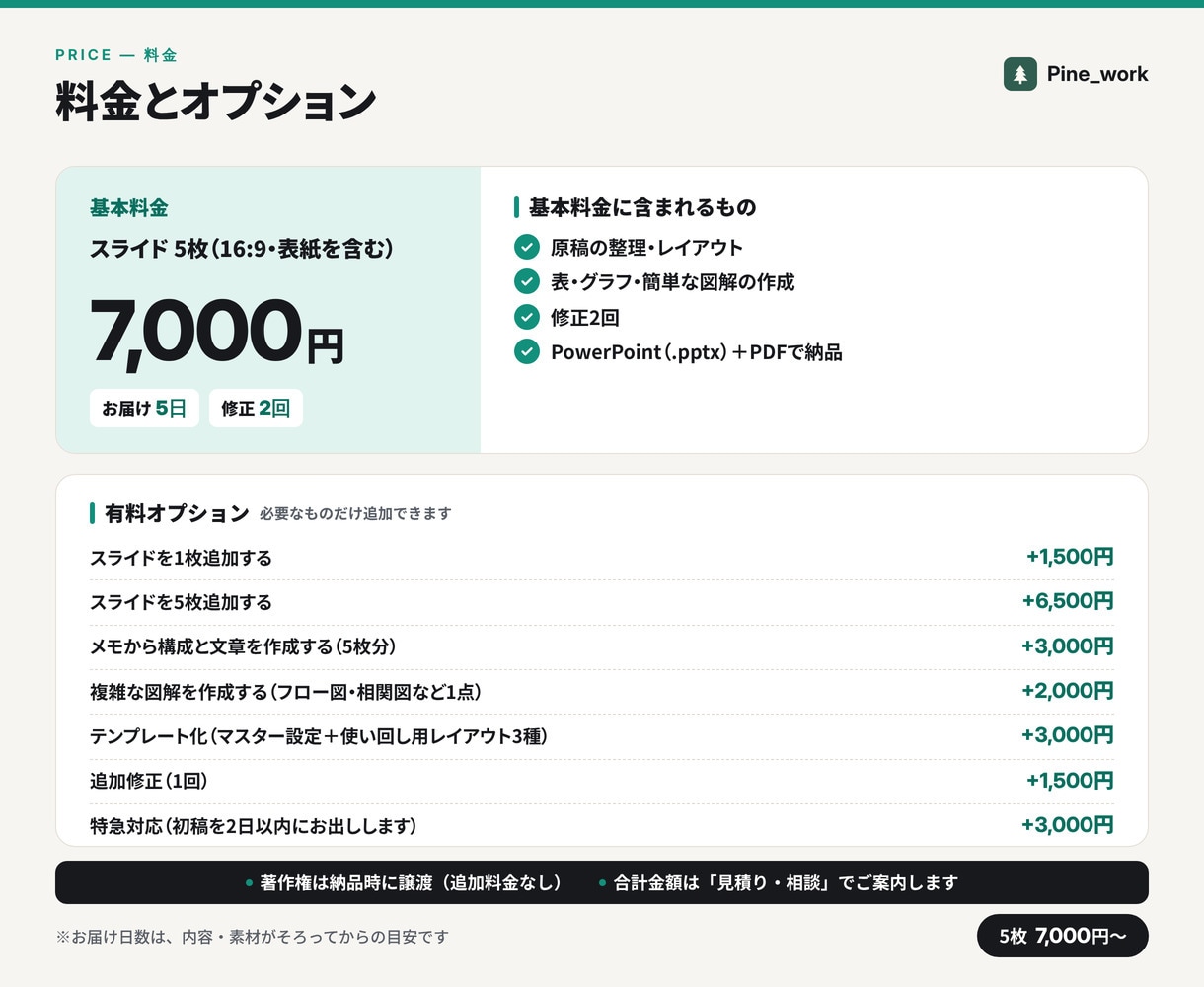
Task: Click the 表・グラフ・簡単な図解の作成 item
Action: [672, 281]
